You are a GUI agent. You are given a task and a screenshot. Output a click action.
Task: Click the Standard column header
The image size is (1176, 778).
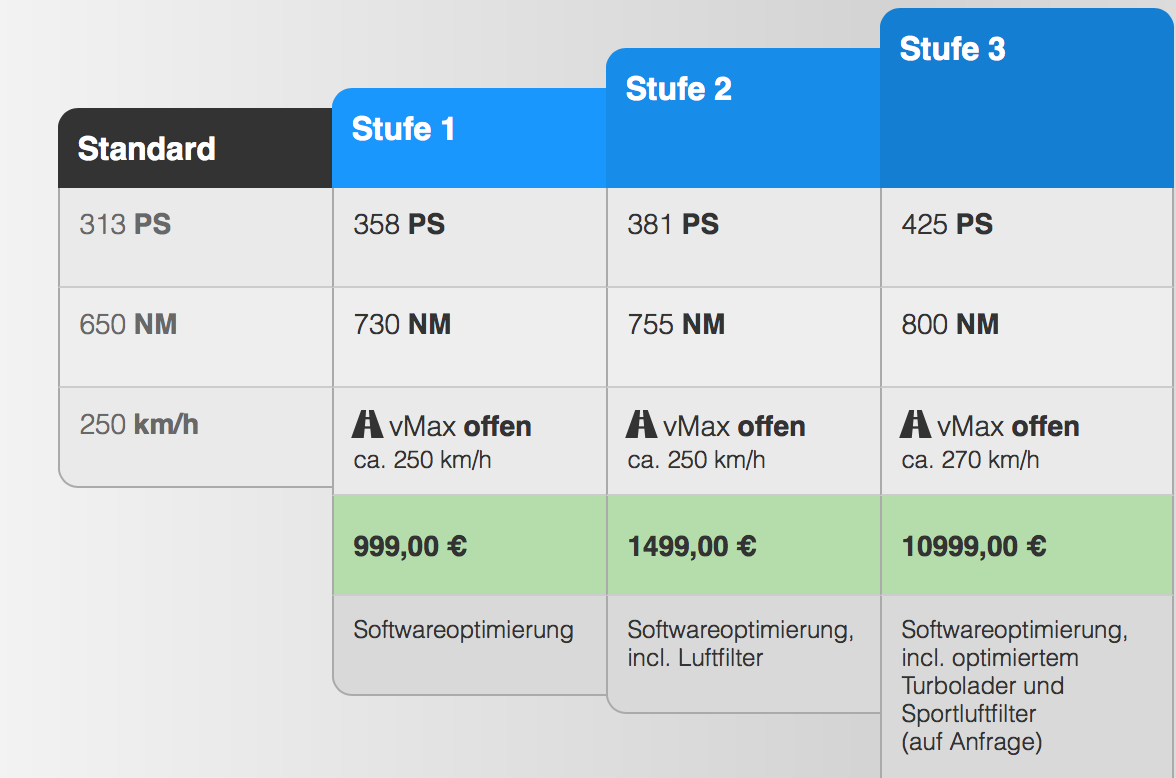(195, 148)
